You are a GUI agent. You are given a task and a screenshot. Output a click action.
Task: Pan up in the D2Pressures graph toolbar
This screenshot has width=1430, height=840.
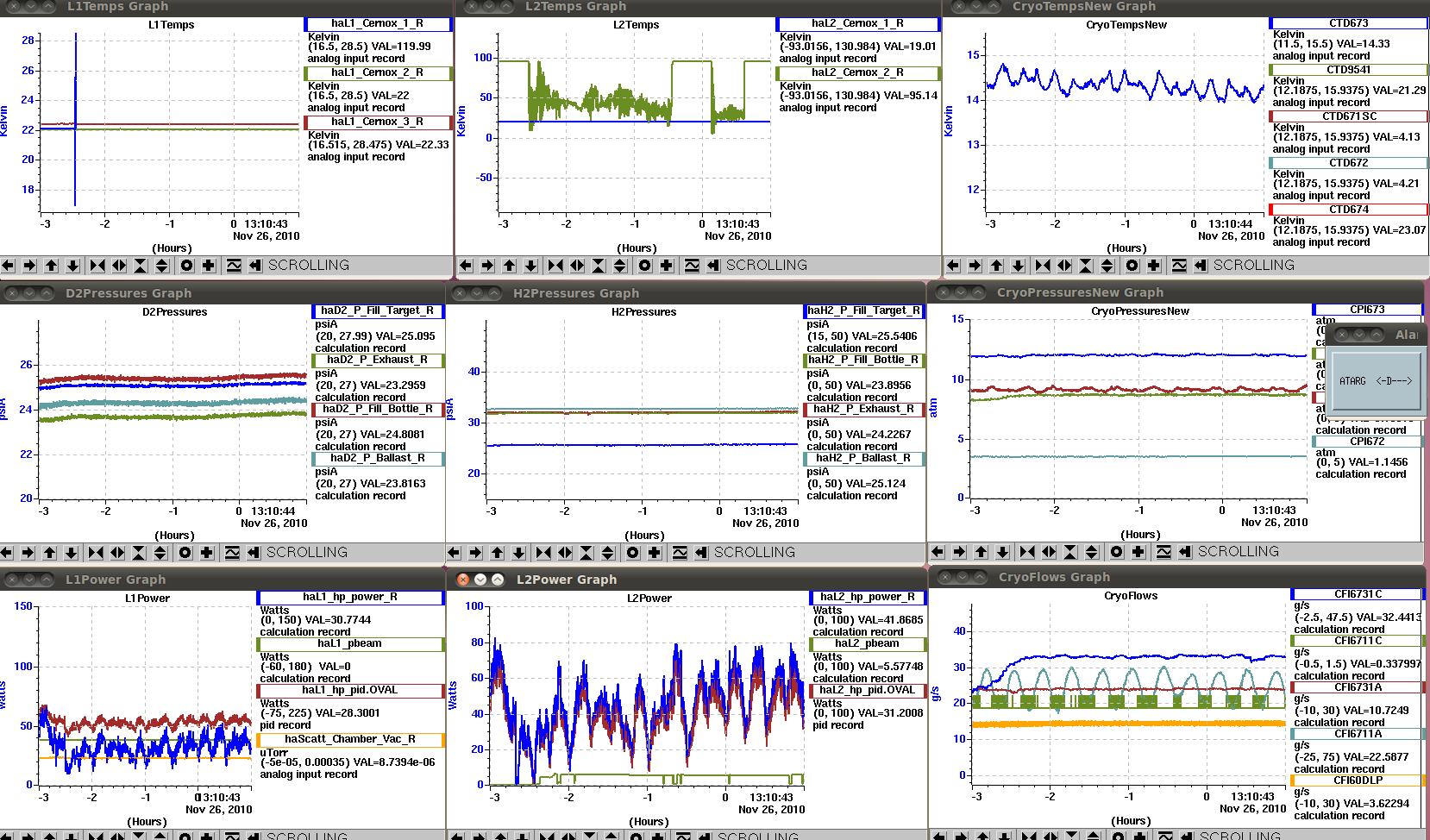(x=50, y=553)
